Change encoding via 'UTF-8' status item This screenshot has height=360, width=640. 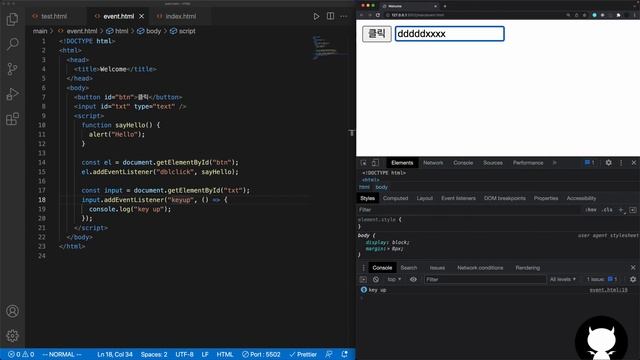184,354
